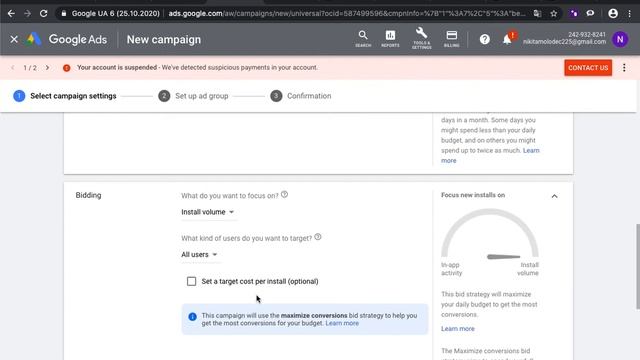Click the page vertical scrollbar
Image resolution: width=640 pixels, height=360 pixels.
(x=638, y=266)
